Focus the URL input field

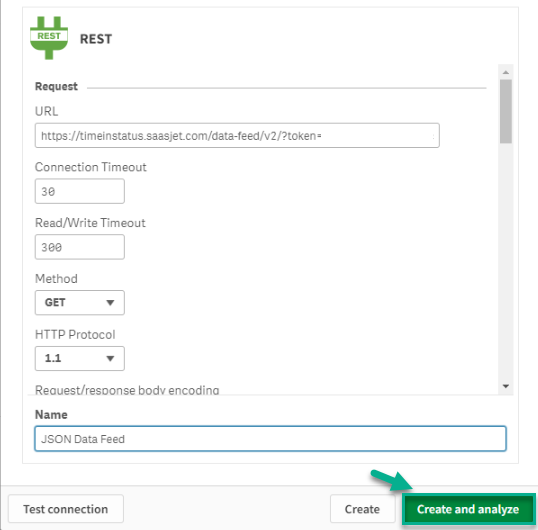coord(237,136)
